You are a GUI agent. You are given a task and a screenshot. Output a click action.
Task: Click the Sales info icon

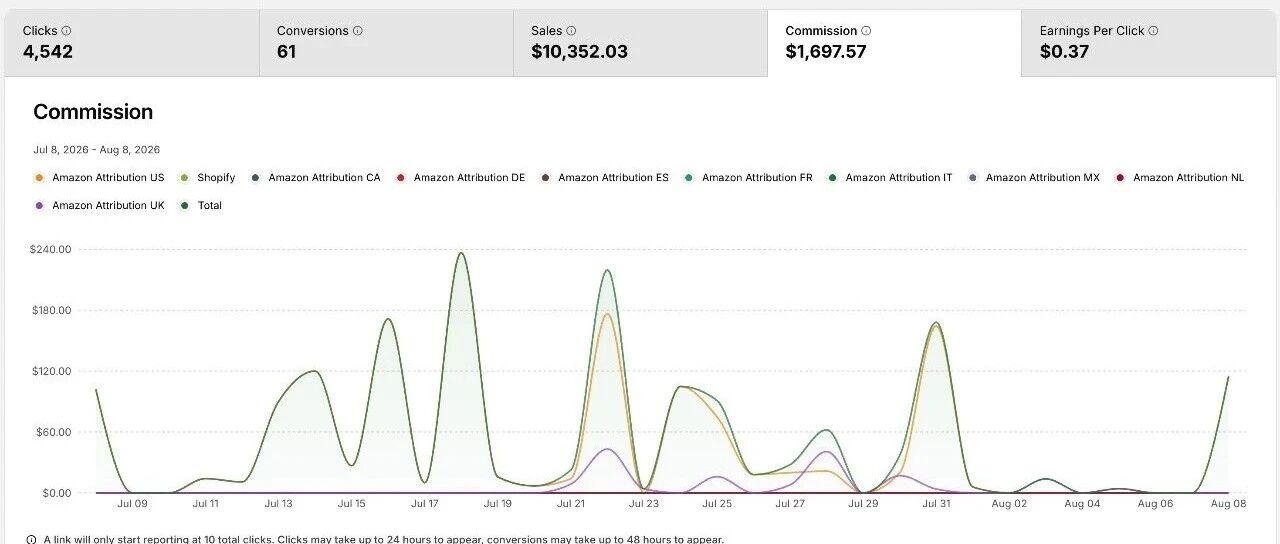point(571,31)
